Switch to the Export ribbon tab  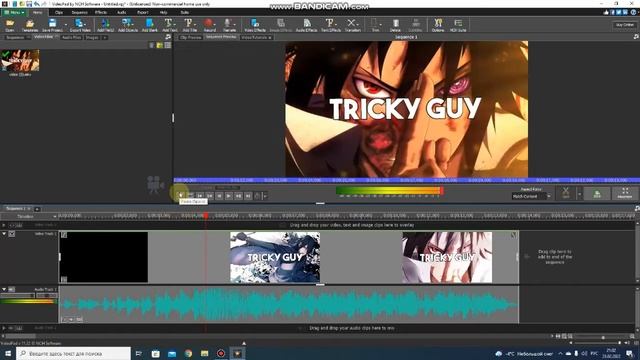(x=143, y=12)
